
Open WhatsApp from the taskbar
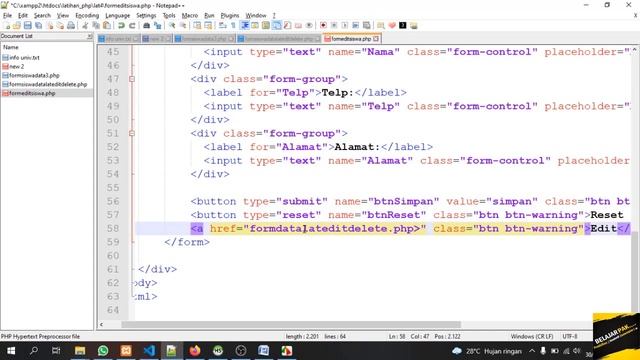(103, 351)
